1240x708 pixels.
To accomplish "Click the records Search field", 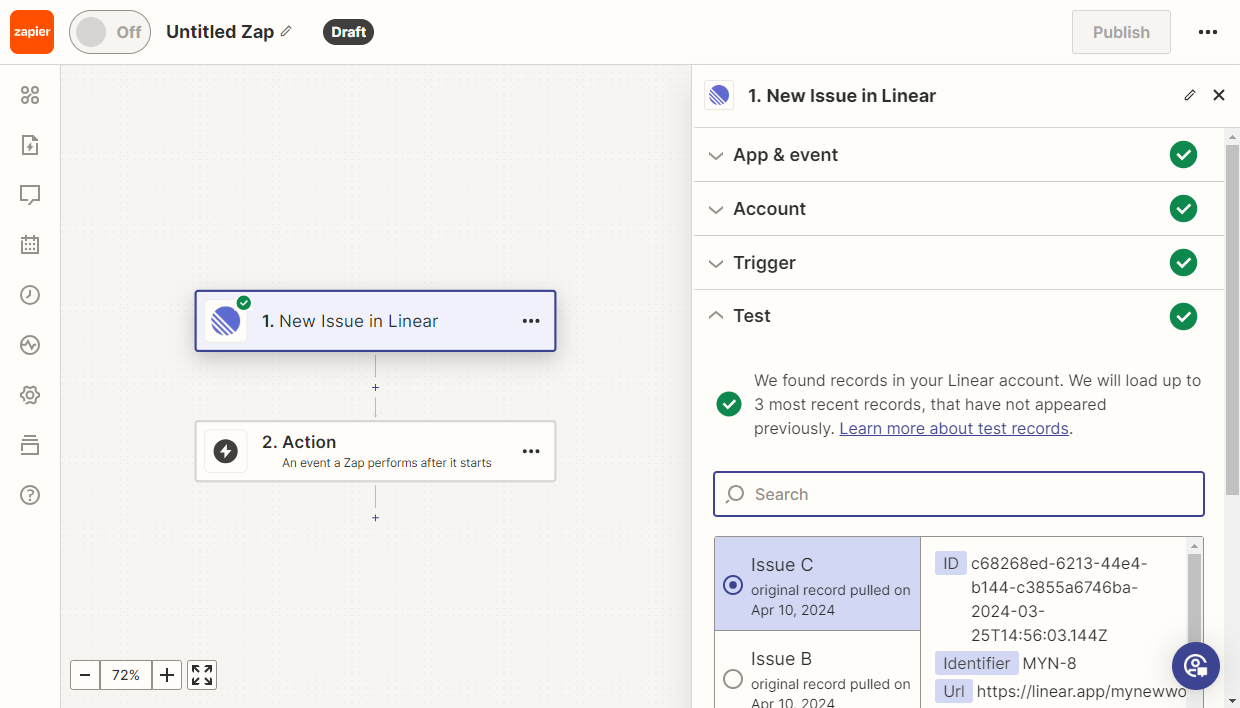I will 958,494.
